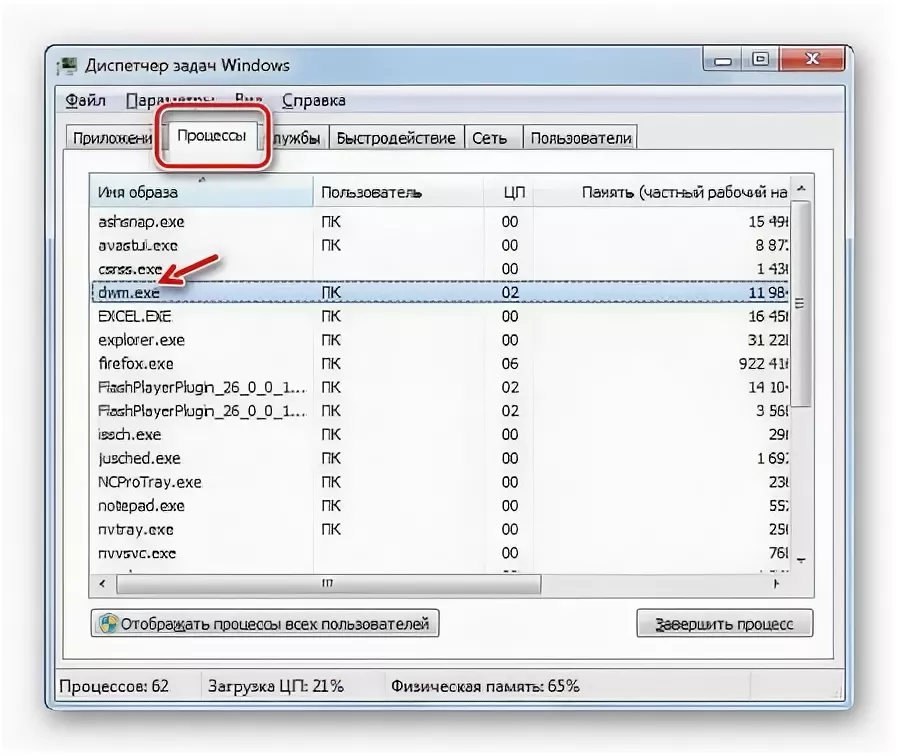900x756 pixels.
Task: Click the vertical scrollbar up arrow
Action: click(801, 188)
